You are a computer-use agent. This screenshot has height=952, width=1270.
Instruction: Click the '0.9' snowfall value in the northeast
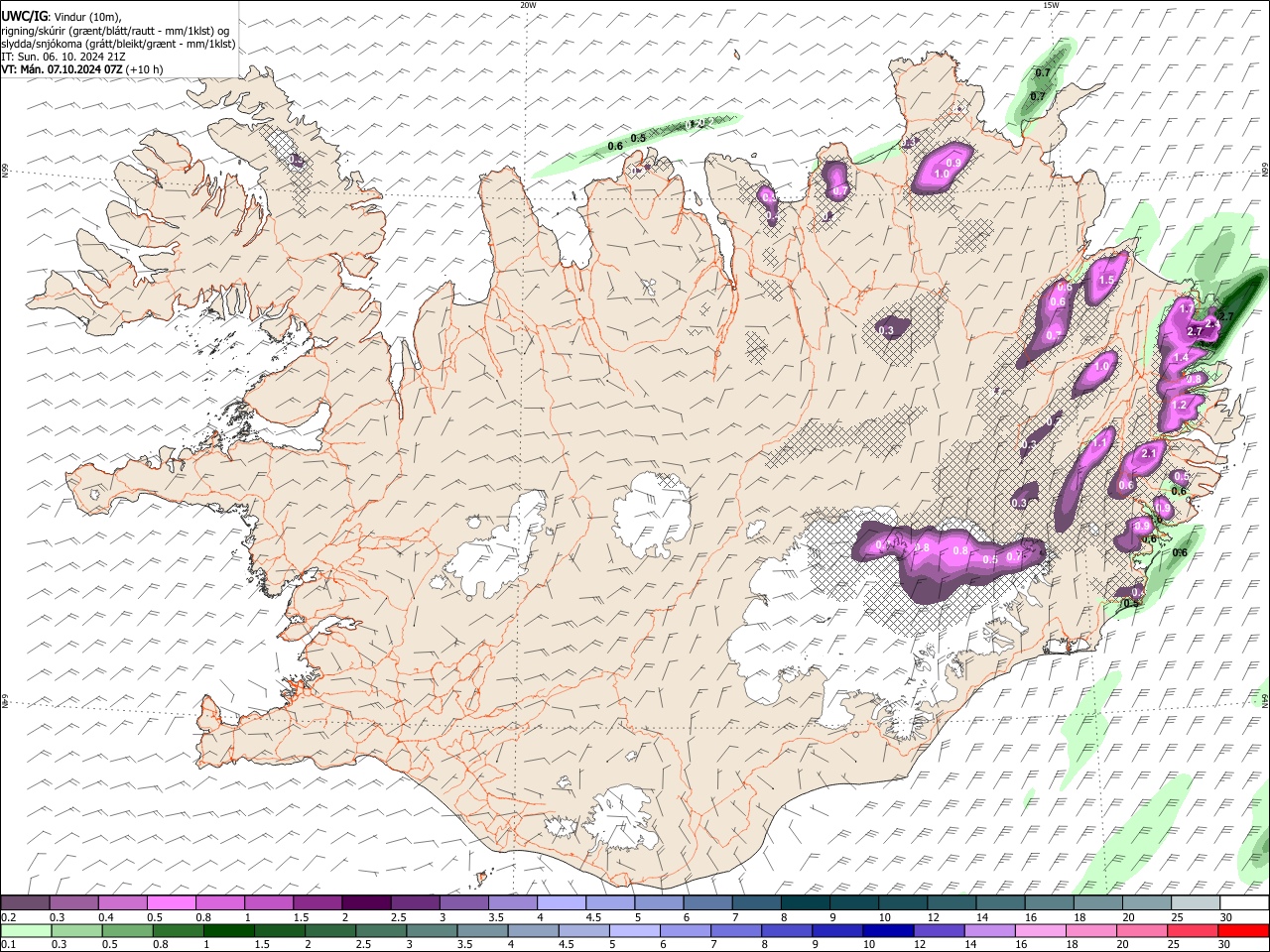click(x=953, y=163)
